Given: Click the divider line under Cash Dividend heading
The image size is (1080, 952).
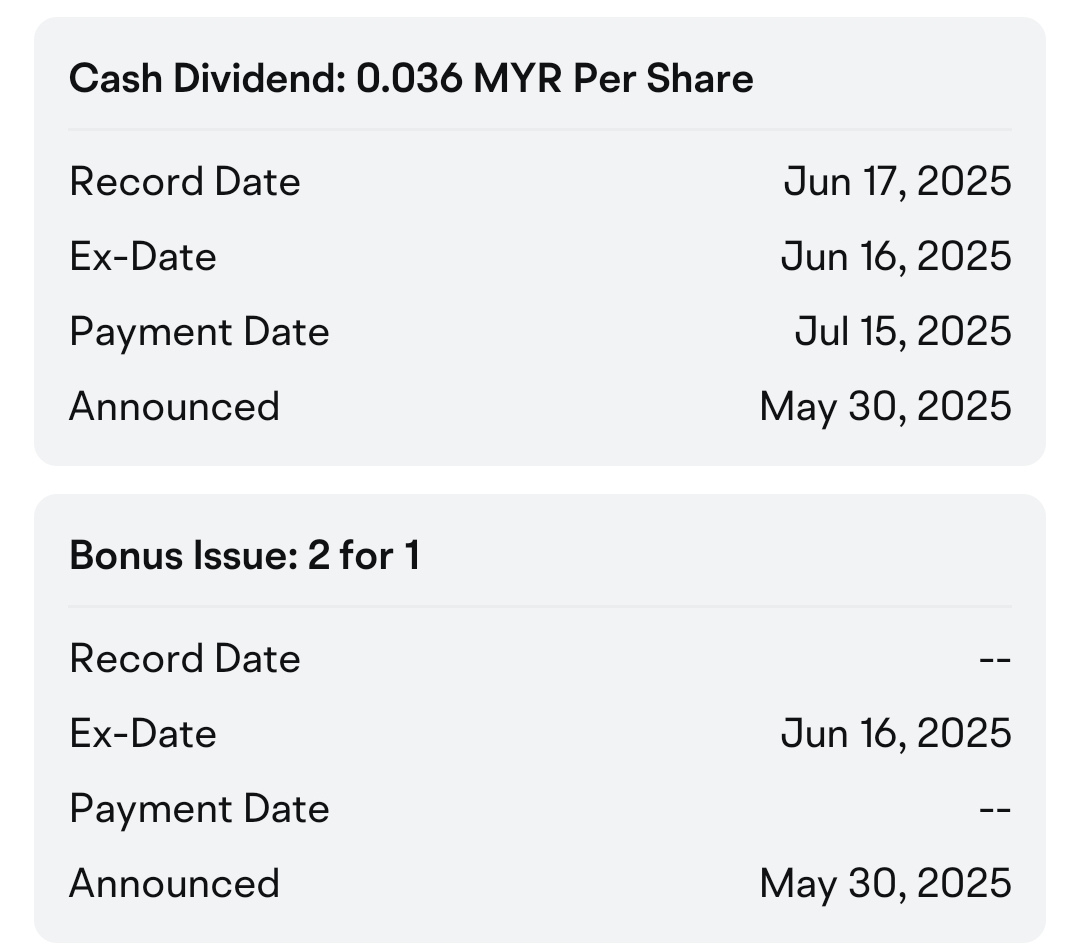Looking at the screenshot, I should (540, 129).
